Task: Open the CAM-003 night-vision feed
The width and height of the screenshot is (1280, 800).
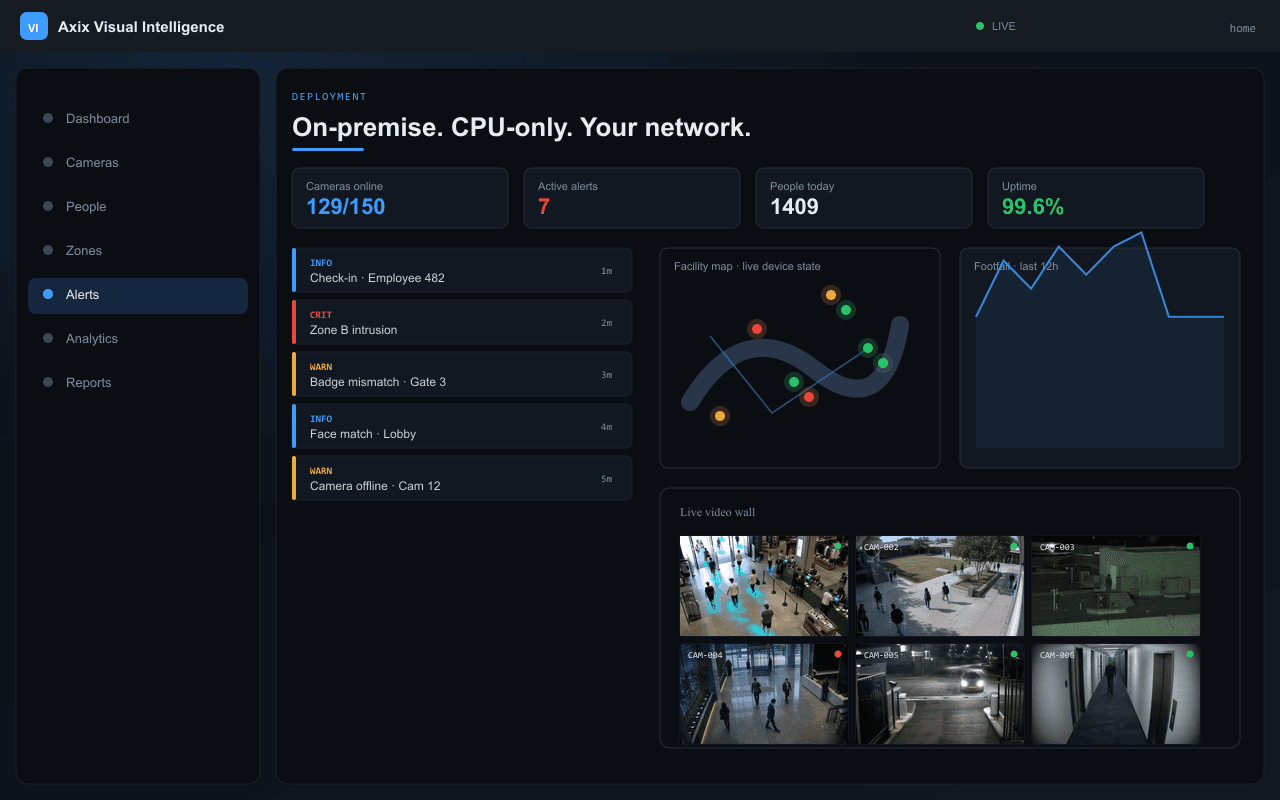Action: [x=1116, y=586]
